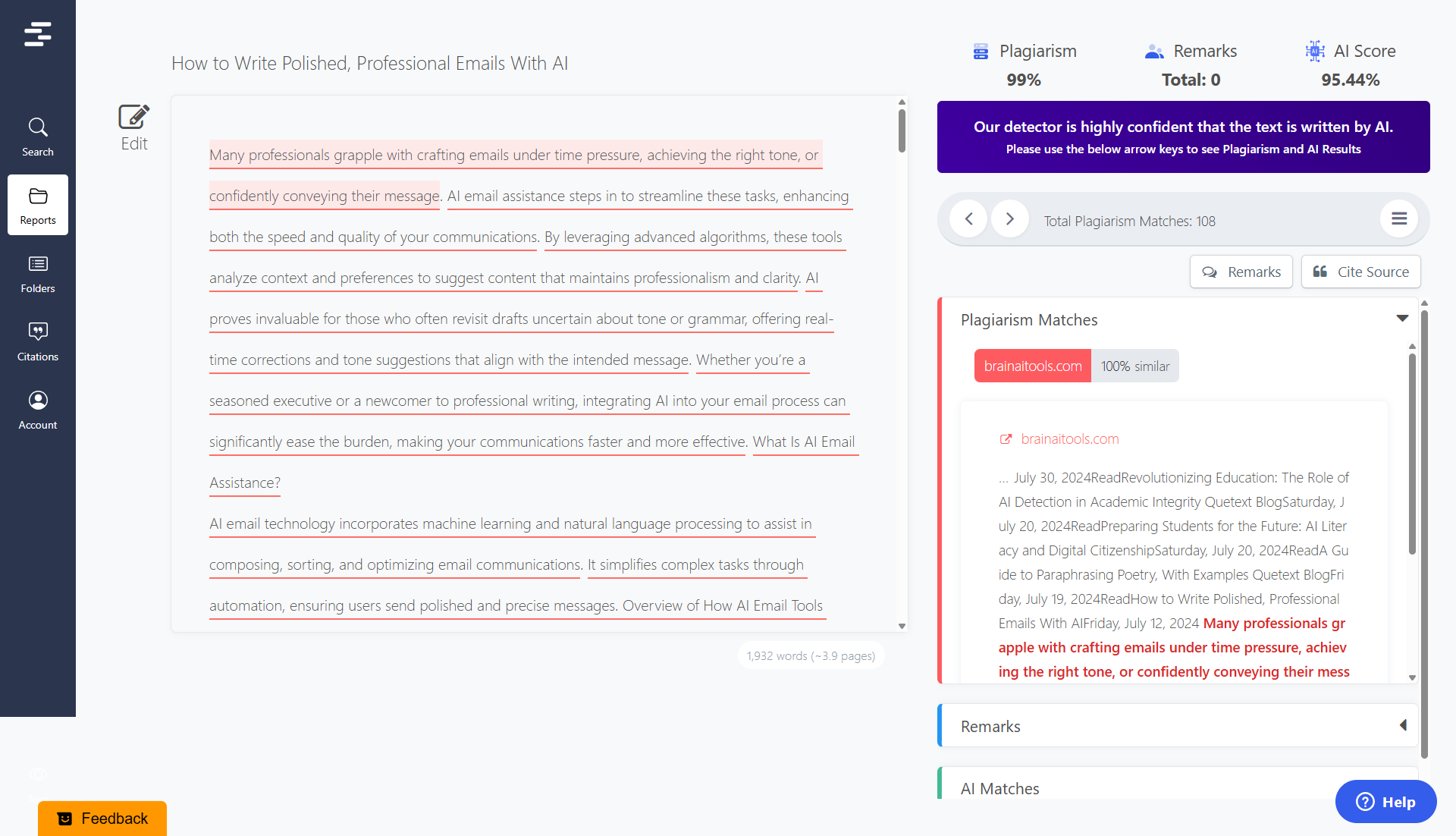
Task: Open Account in the sidebar
Action: coord(37,410)
